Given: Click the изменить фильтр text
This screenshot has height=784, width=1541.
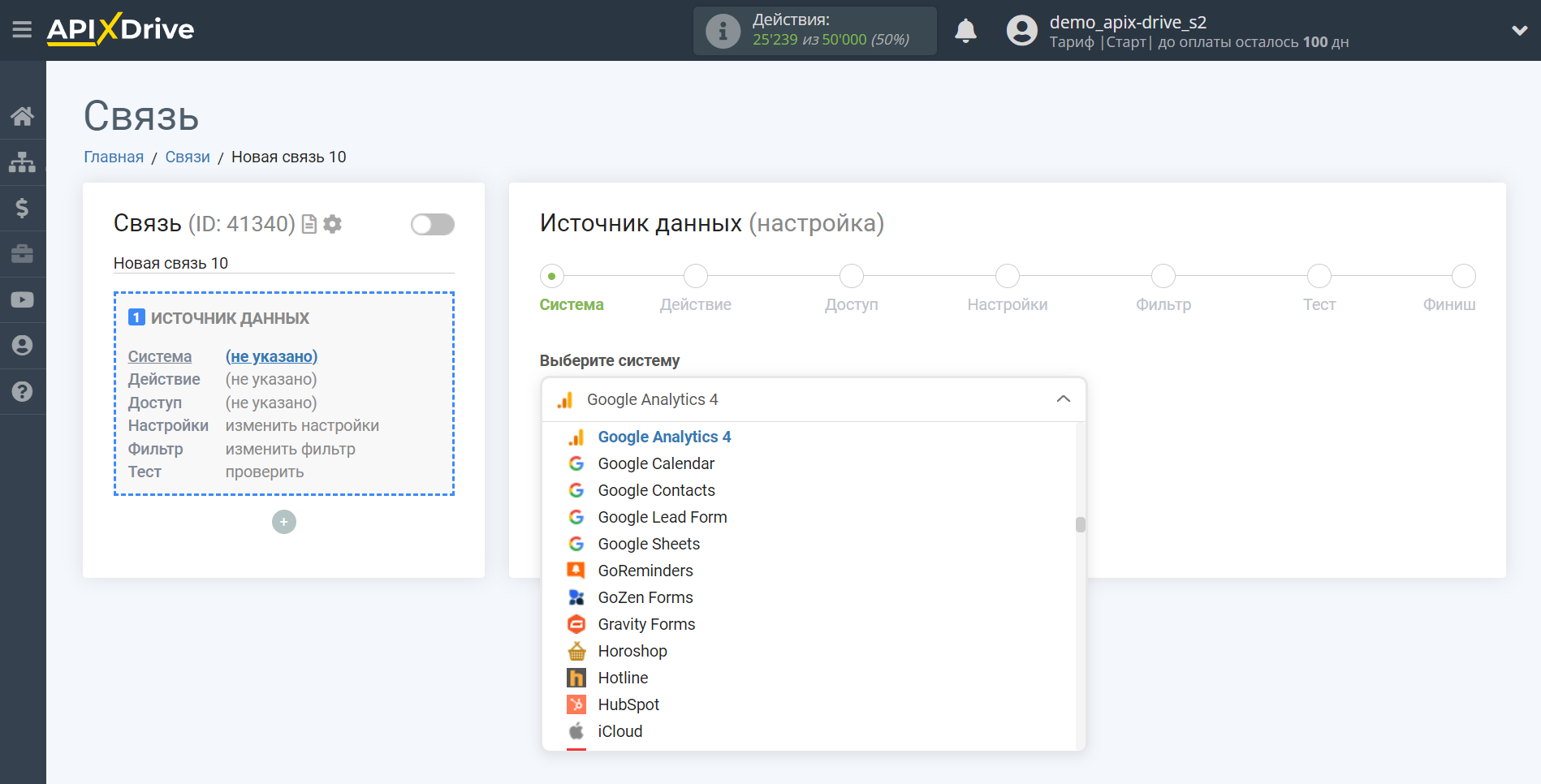Looking at the screenshot, I should (290, 449).
